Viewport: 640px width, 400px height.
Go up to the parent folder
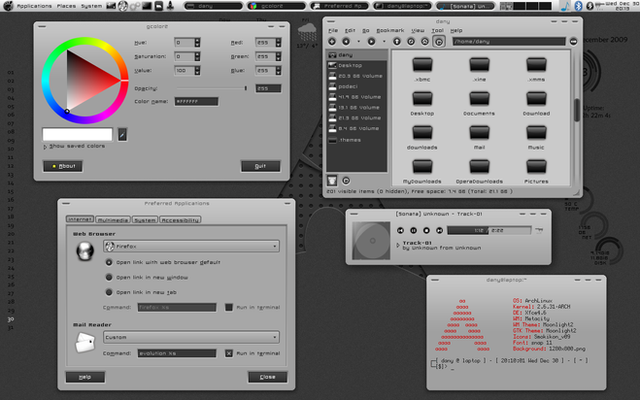click(x=397, y=41)
